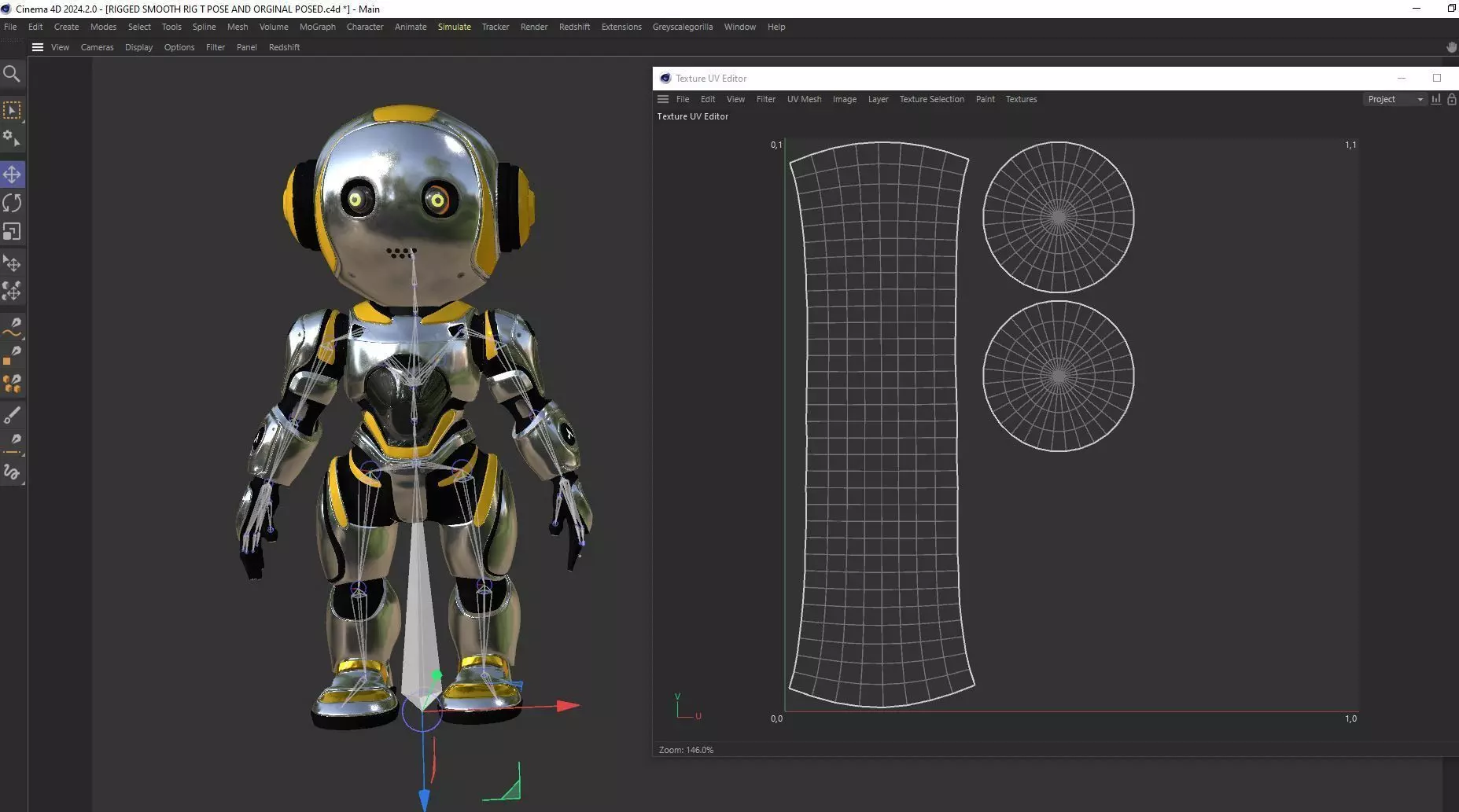Viewport: 1459px width, 812px height.
Task: Open the Extensions menu
Action: [x=621, y=27]
